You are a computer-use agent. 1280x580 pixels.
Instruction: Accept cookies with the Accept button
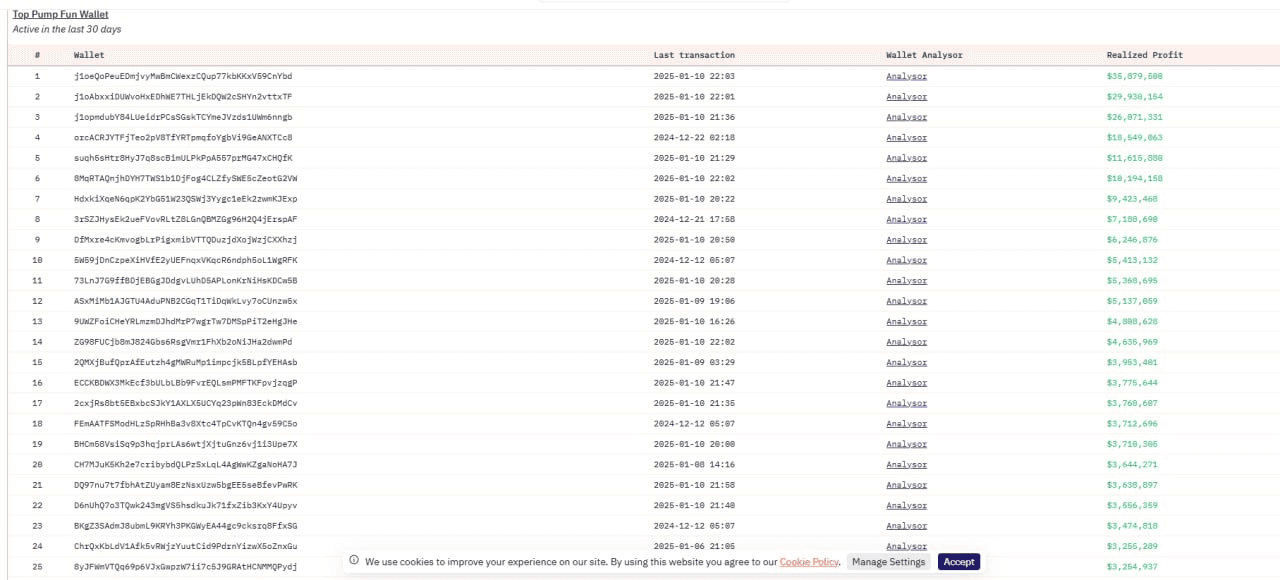pyautogui.click(x=959, y=562)
